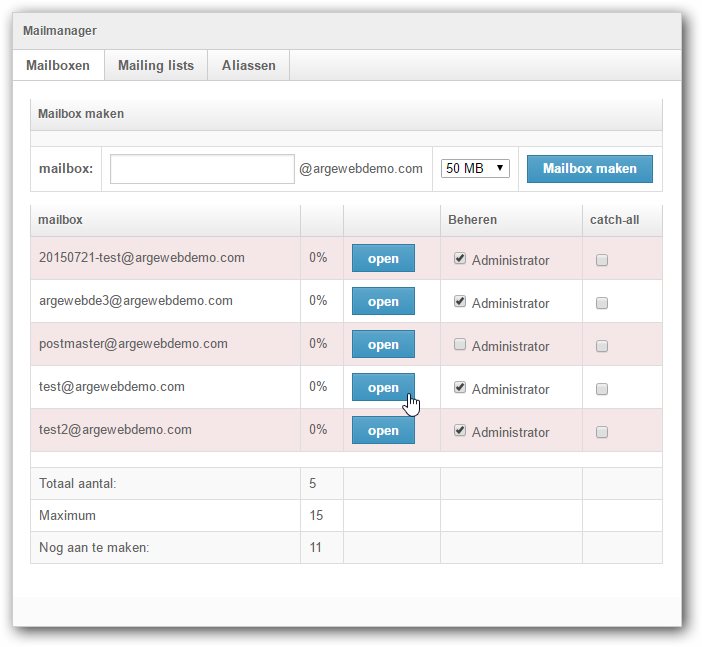
Task: Enable catch-all for argewebde3 mailbox
Action: [602, 303]
